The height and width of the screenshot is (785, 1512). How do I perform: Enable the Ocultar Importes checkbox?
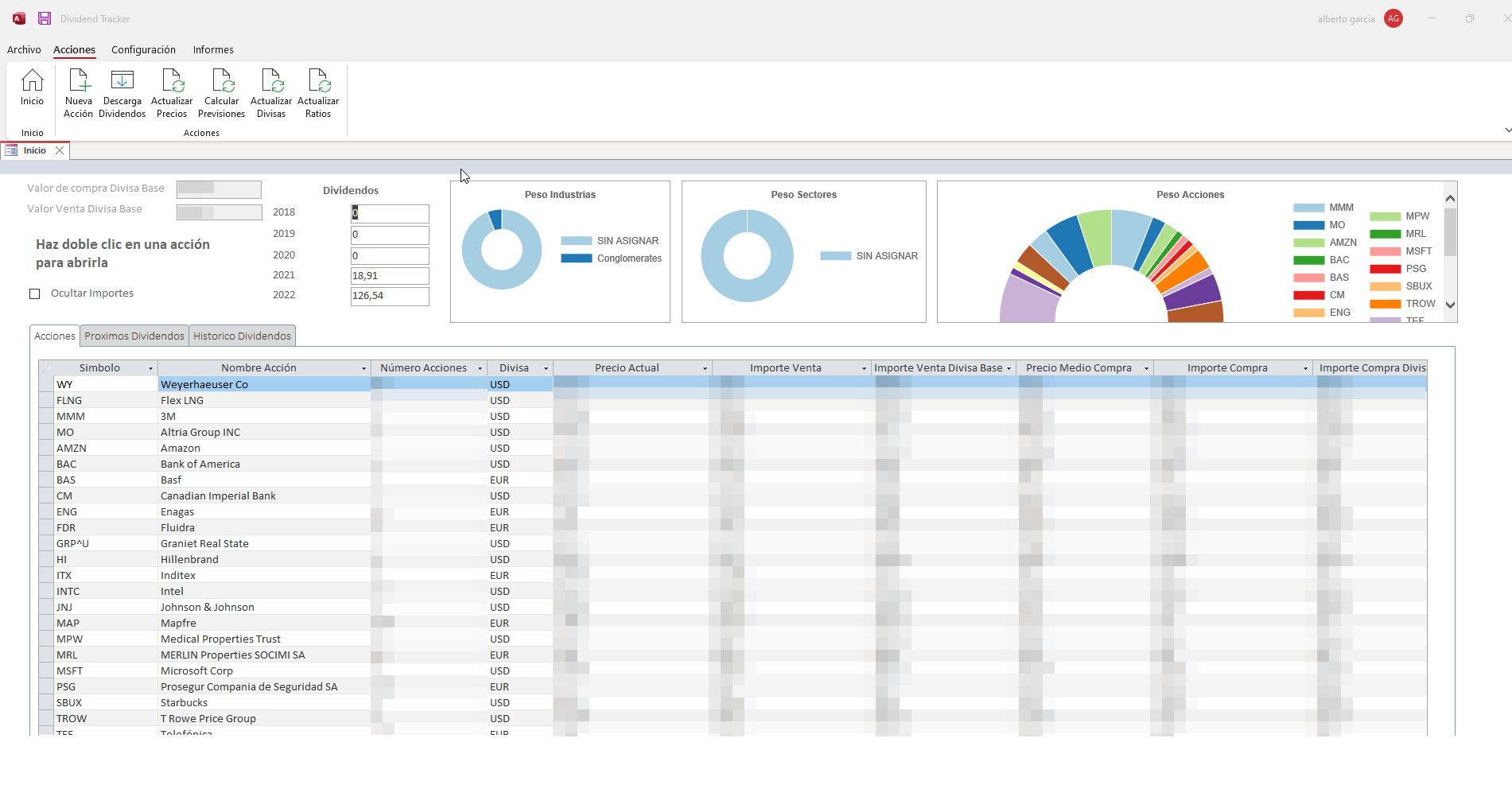click(35, 293)
